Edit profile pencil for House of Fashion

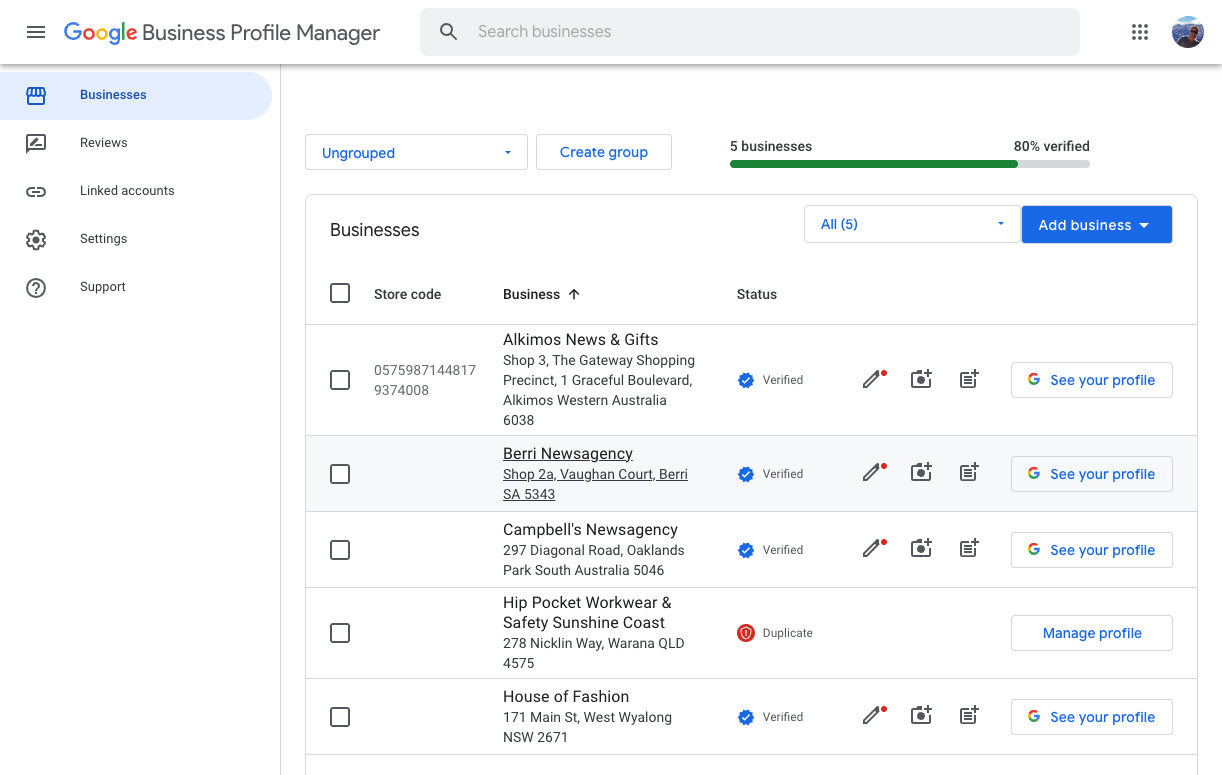[x=874, y=717]
